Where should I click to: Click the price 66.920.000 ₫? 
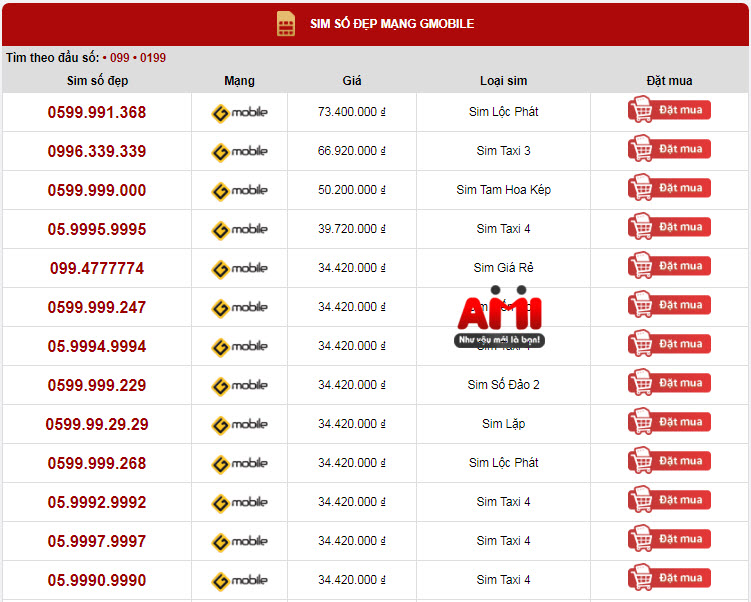[352, 151]
